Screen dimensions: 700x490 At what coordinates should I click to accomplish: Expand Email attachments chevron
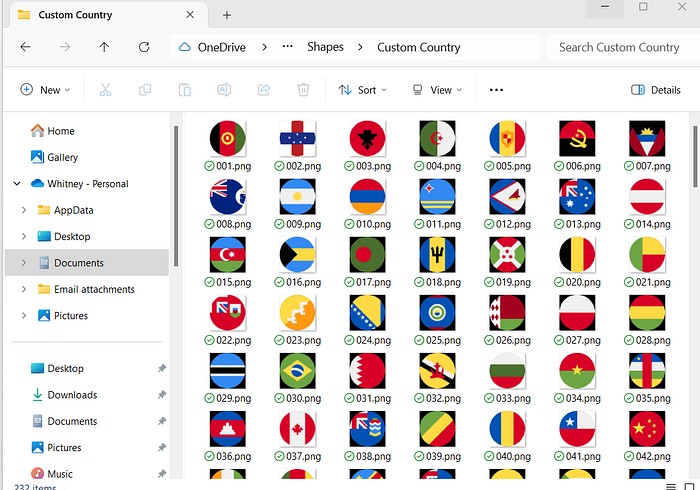[24, 289]
